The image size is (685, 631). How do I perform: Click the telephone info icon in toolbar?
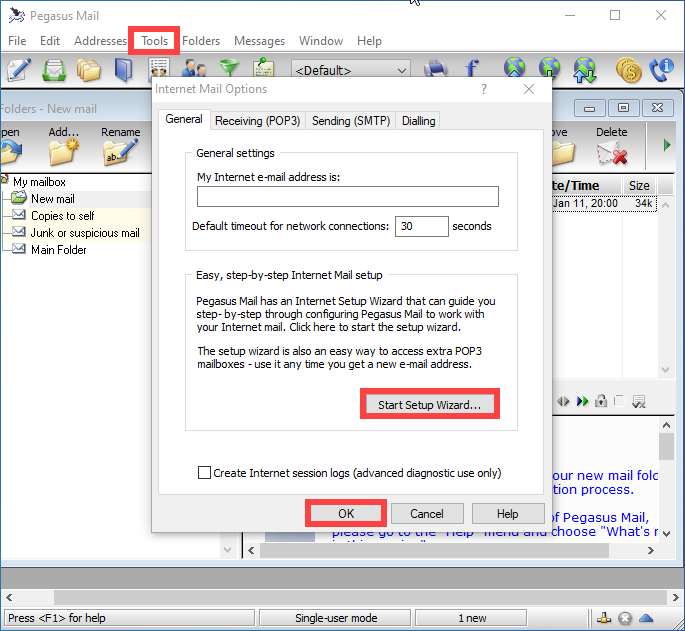[x=661, y=70]
